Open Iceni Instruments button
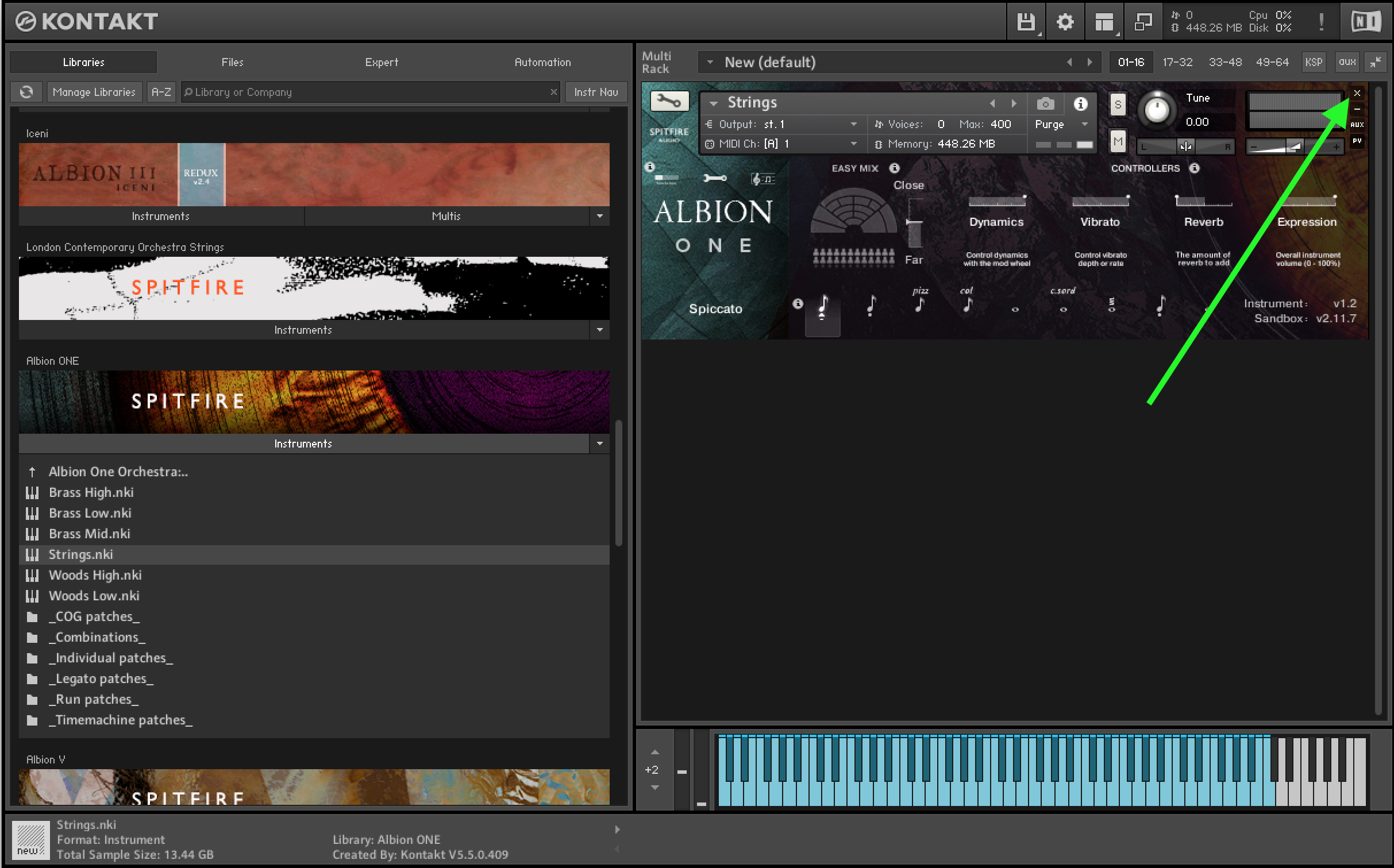 (160, 217)
